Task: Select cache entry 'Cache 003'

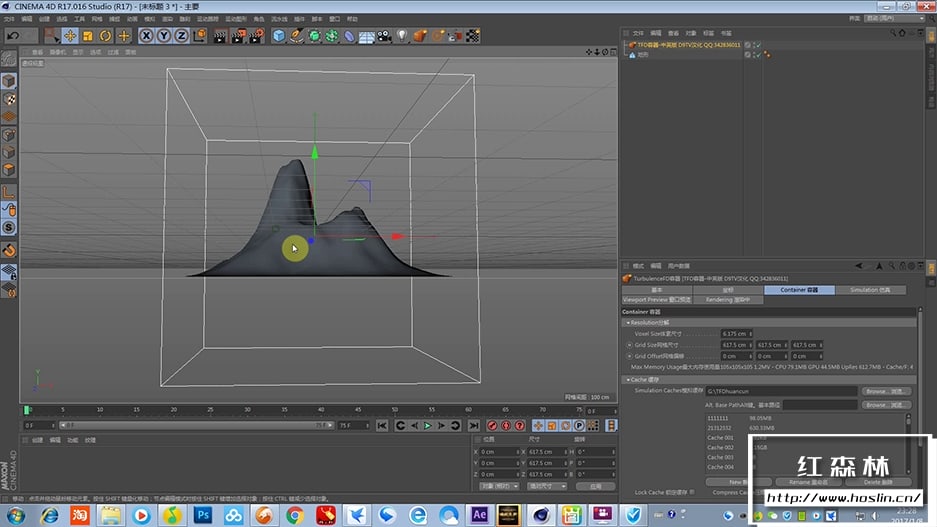Action: 720,457
